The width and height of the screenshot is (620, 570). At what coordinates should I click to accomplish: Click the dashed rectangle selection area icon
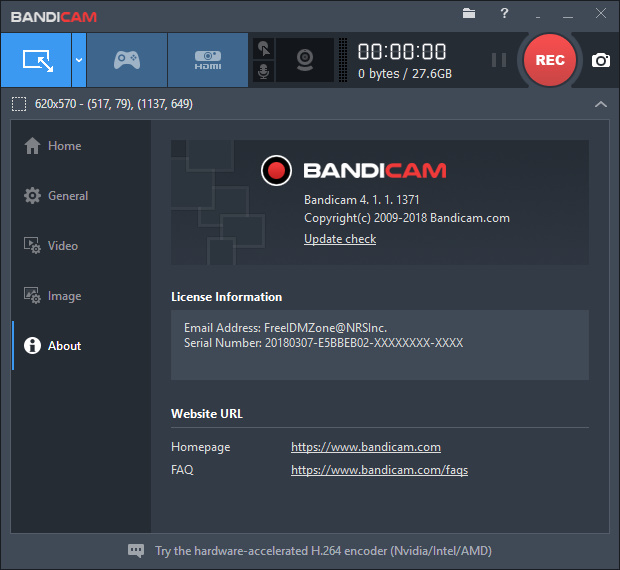19,104
